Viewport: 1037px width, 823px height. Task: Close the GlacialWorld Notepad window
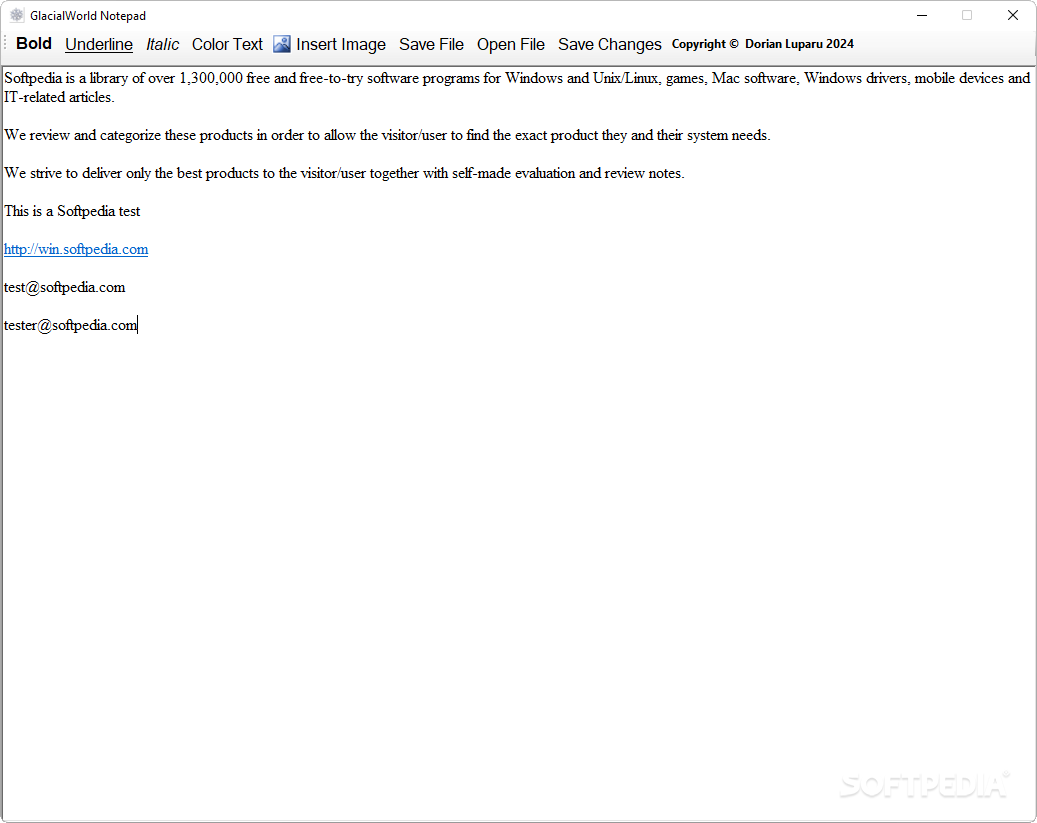[x=1013, y=15]
